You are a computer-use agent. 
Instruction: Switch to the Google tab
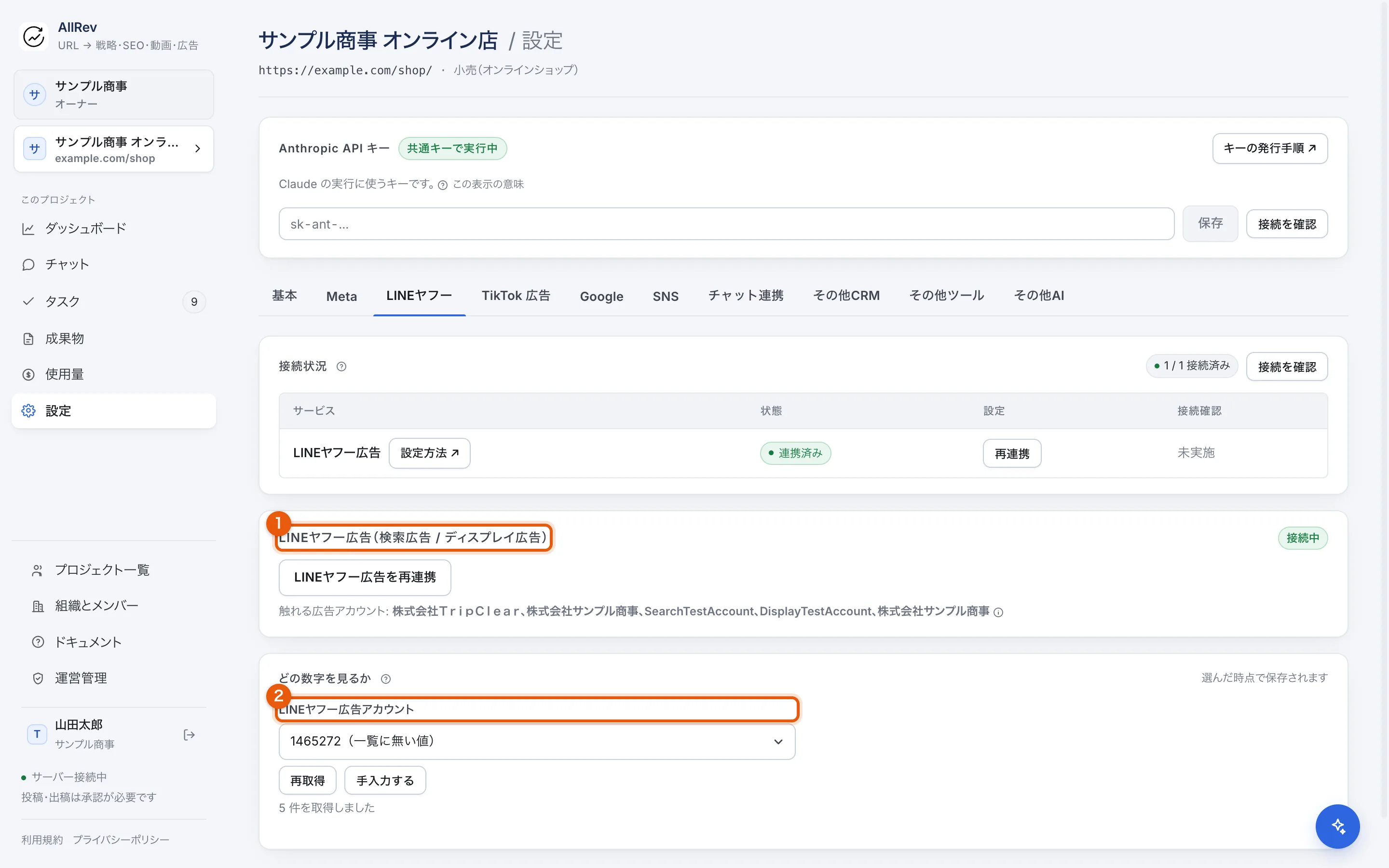click(601, 296)
